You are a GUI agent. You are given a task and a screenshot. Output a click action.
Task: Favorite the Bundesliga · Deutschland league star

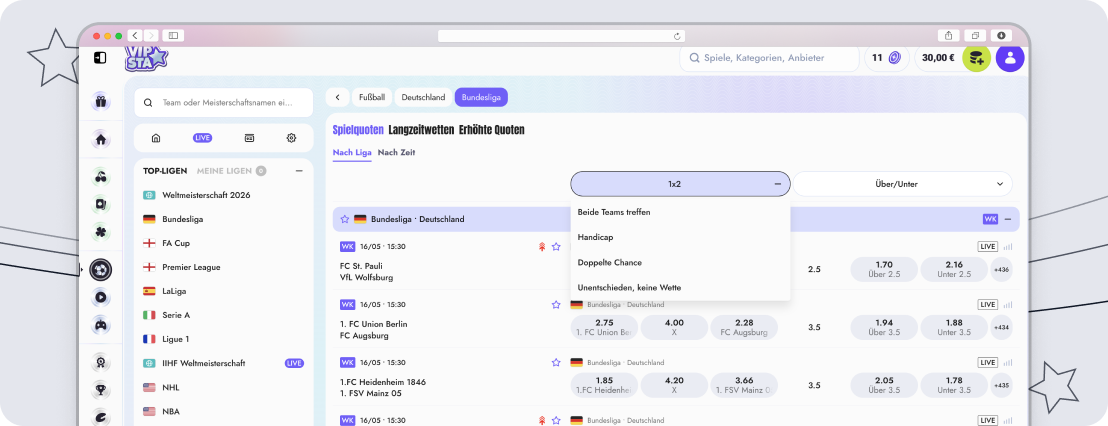[x=345, y=219]
